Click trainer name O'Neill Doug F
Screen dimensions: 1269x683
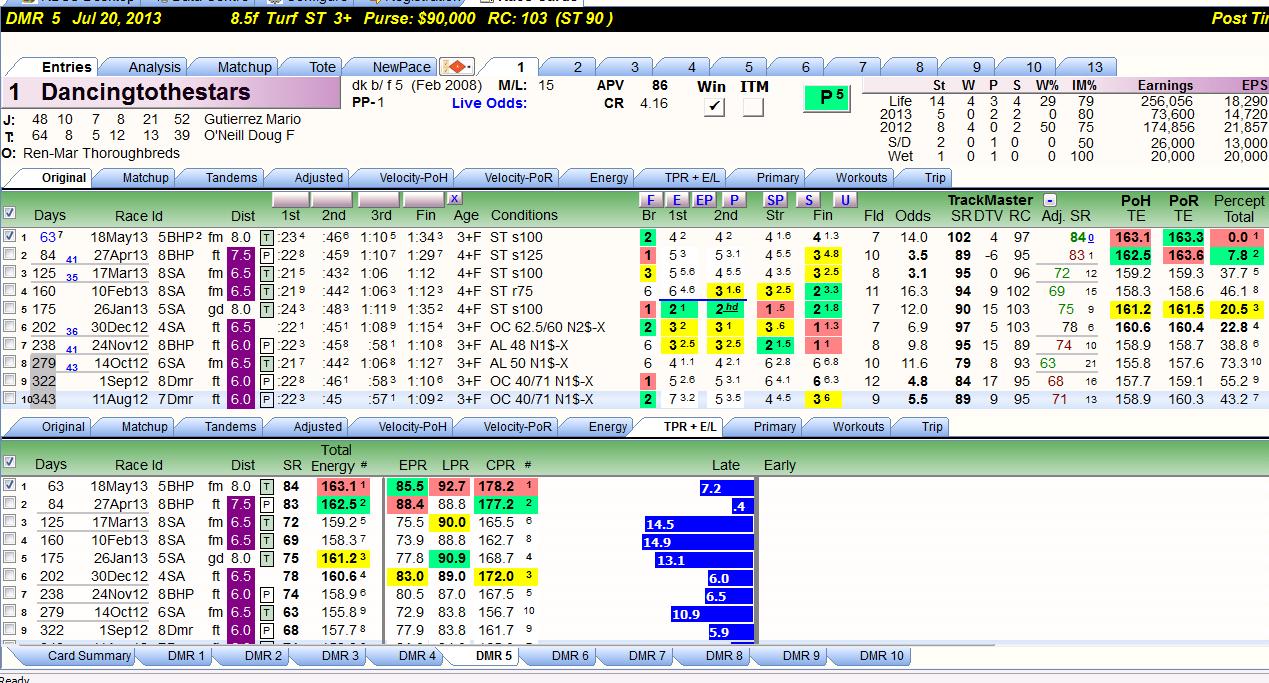(x=249, y=135)
